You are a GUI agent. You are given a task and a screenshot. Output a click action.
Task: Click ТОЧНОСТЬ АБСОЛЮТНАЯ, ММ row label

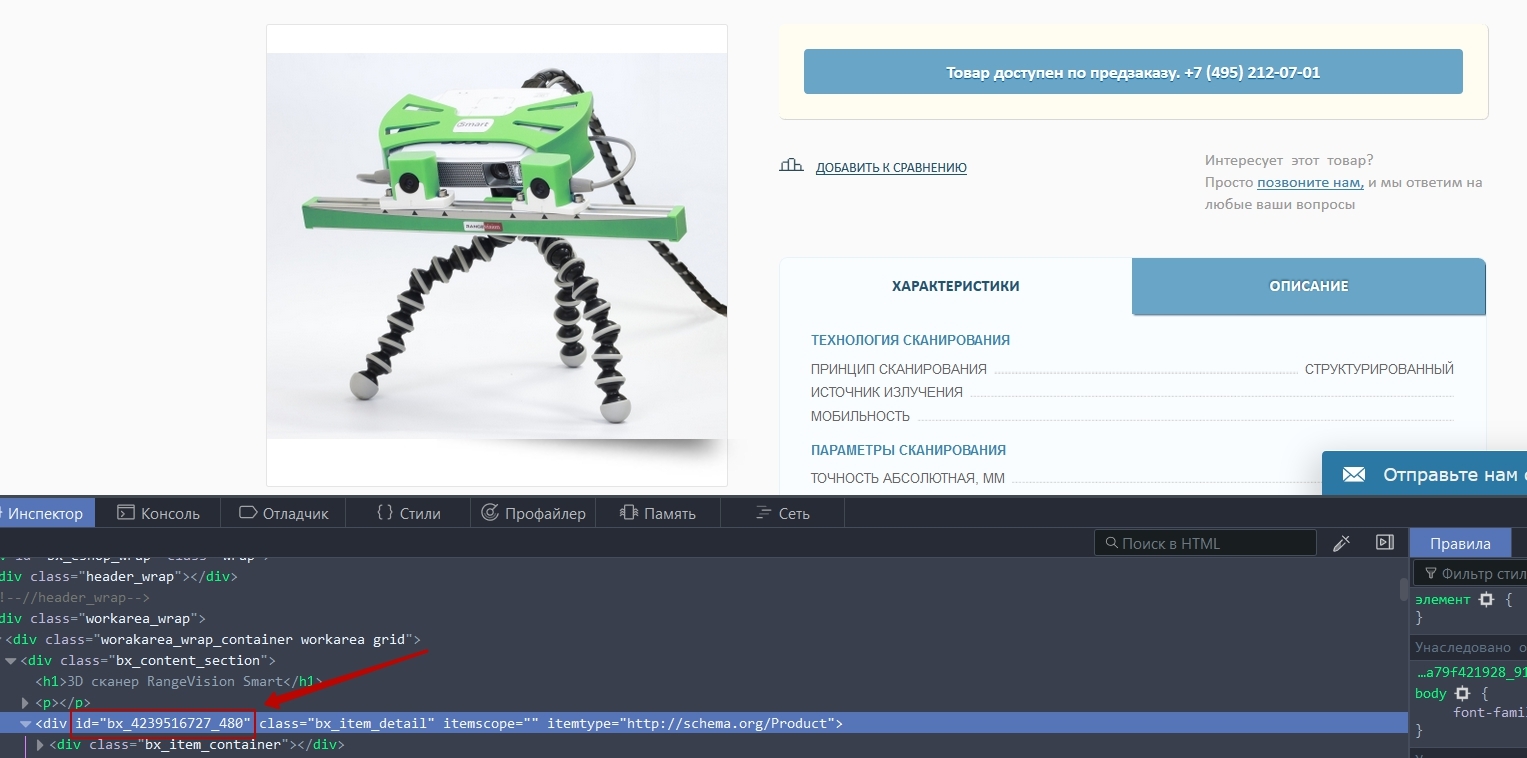click(x=907, y=478)
